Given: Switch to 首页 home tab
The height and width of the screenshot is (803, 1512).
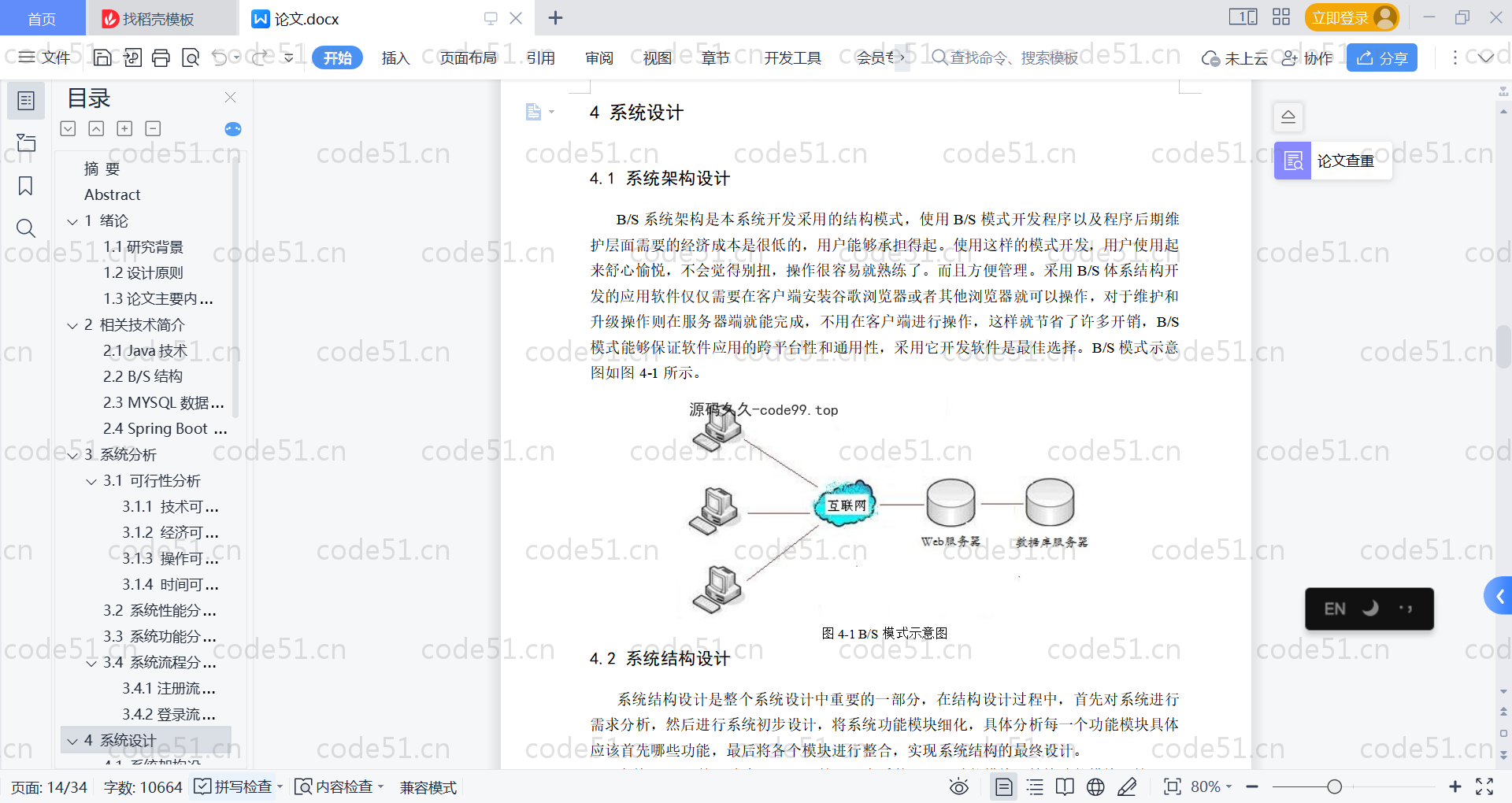Looking at the screenshot, I should click(42, 18).
